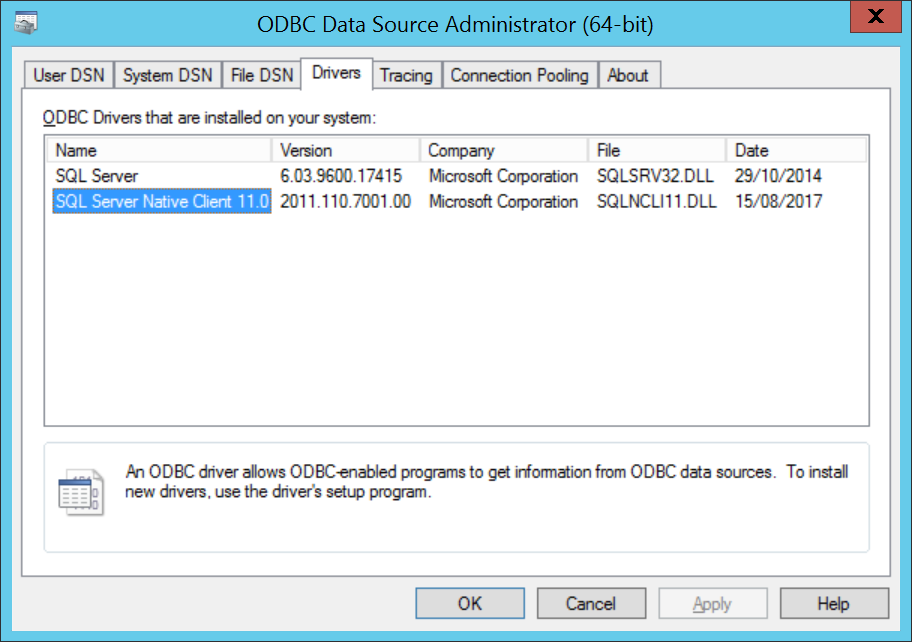Sort by the Company column header
This screenshot has height=642, width=912.
(x=503, y=151)
